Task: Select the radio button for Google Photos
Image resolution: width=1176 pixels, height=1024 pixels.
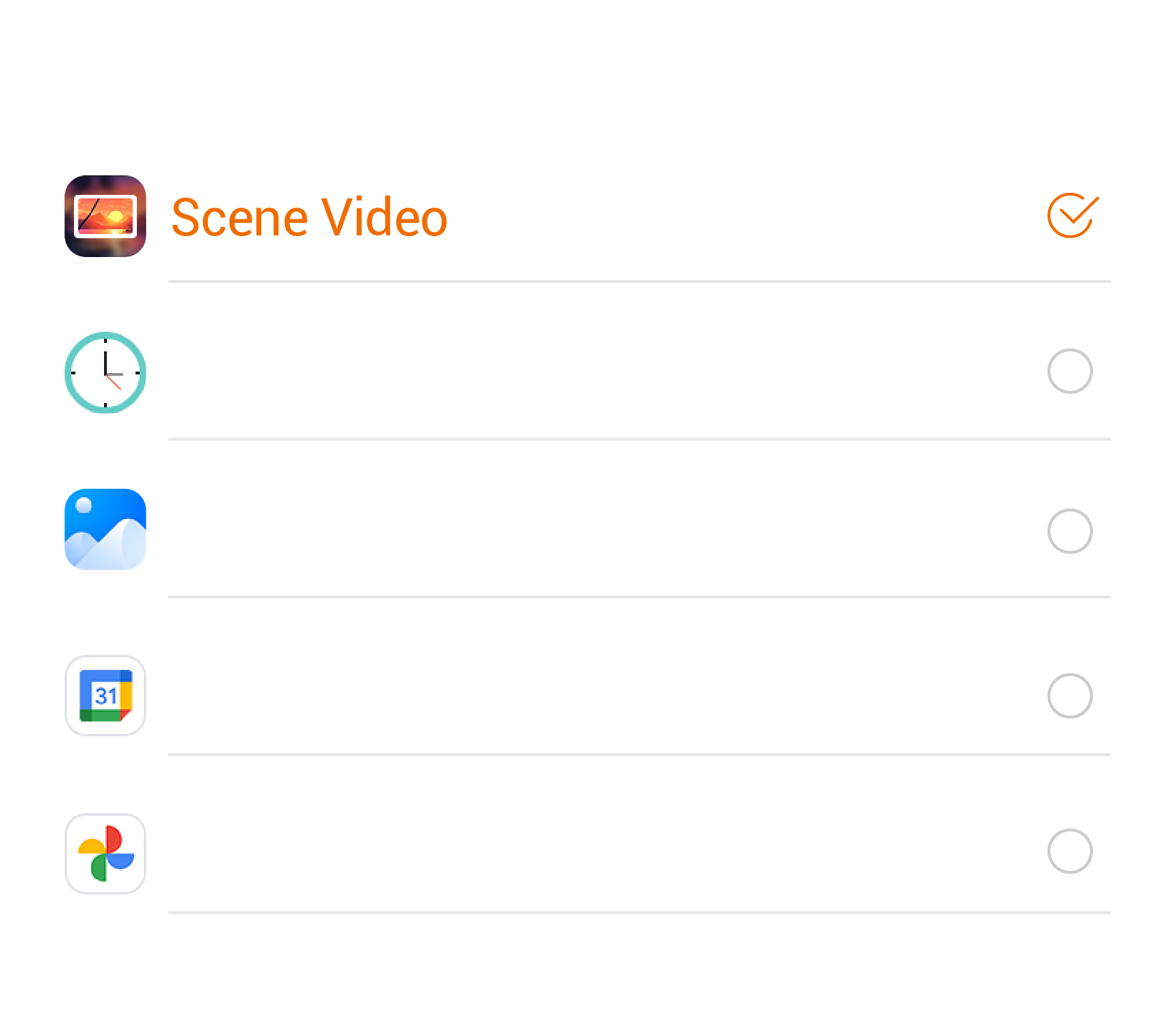Action: point(1069,851)
